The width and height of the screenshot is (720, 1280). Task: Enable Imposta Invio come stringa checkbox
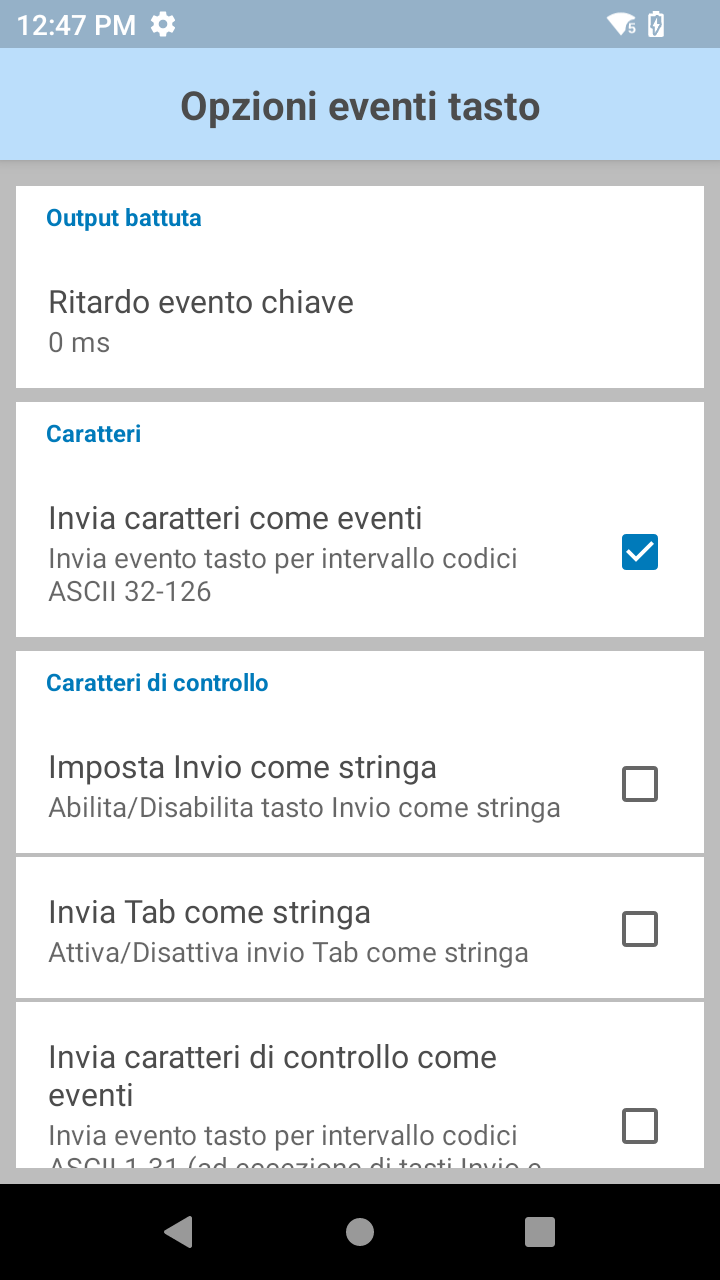coord(640,784)
